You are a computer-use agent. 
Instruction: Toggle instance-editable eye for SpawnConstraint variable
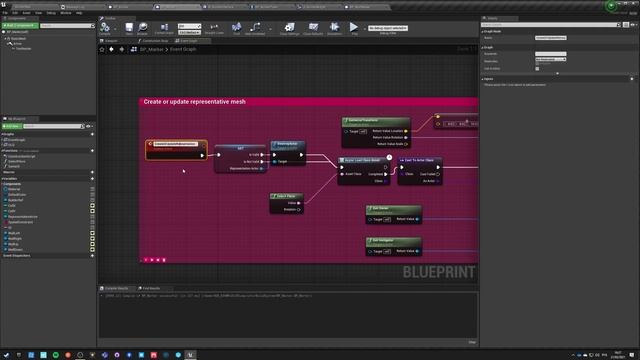tap(92, 222)
